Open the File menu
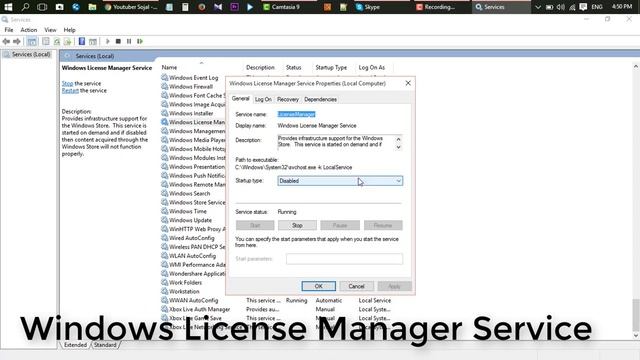This screenshot has height=360, width=640. click(9, 30)
